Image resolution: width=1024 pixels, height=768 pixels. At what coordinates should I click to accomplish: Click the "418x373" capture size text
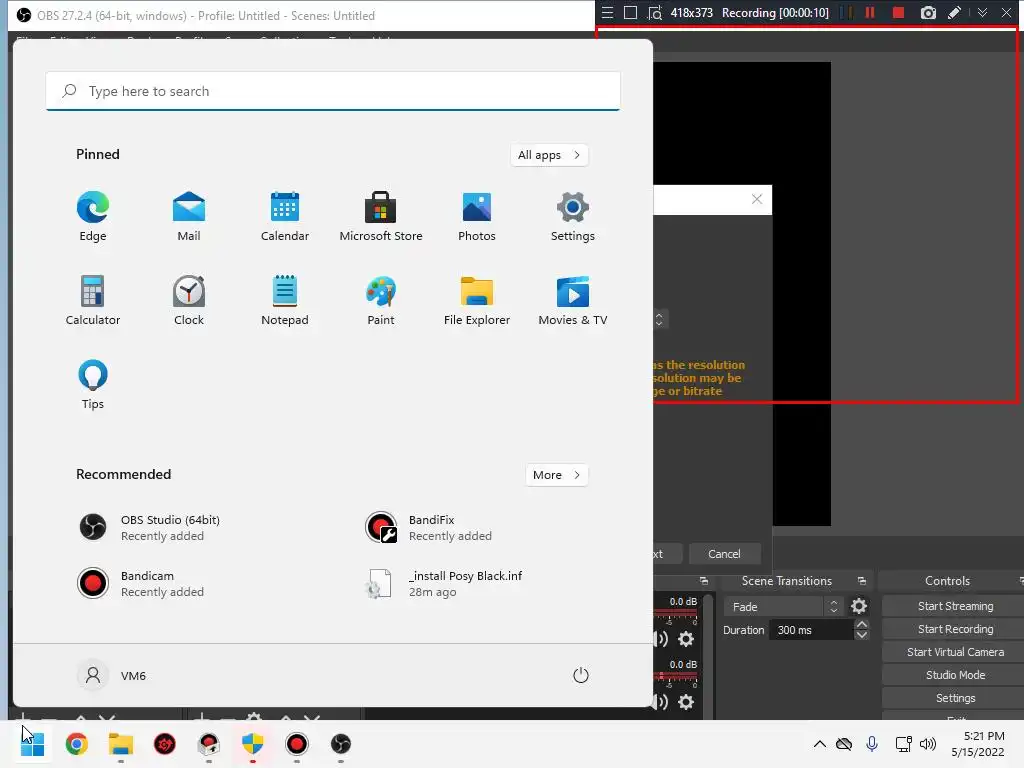click(692, 12)
